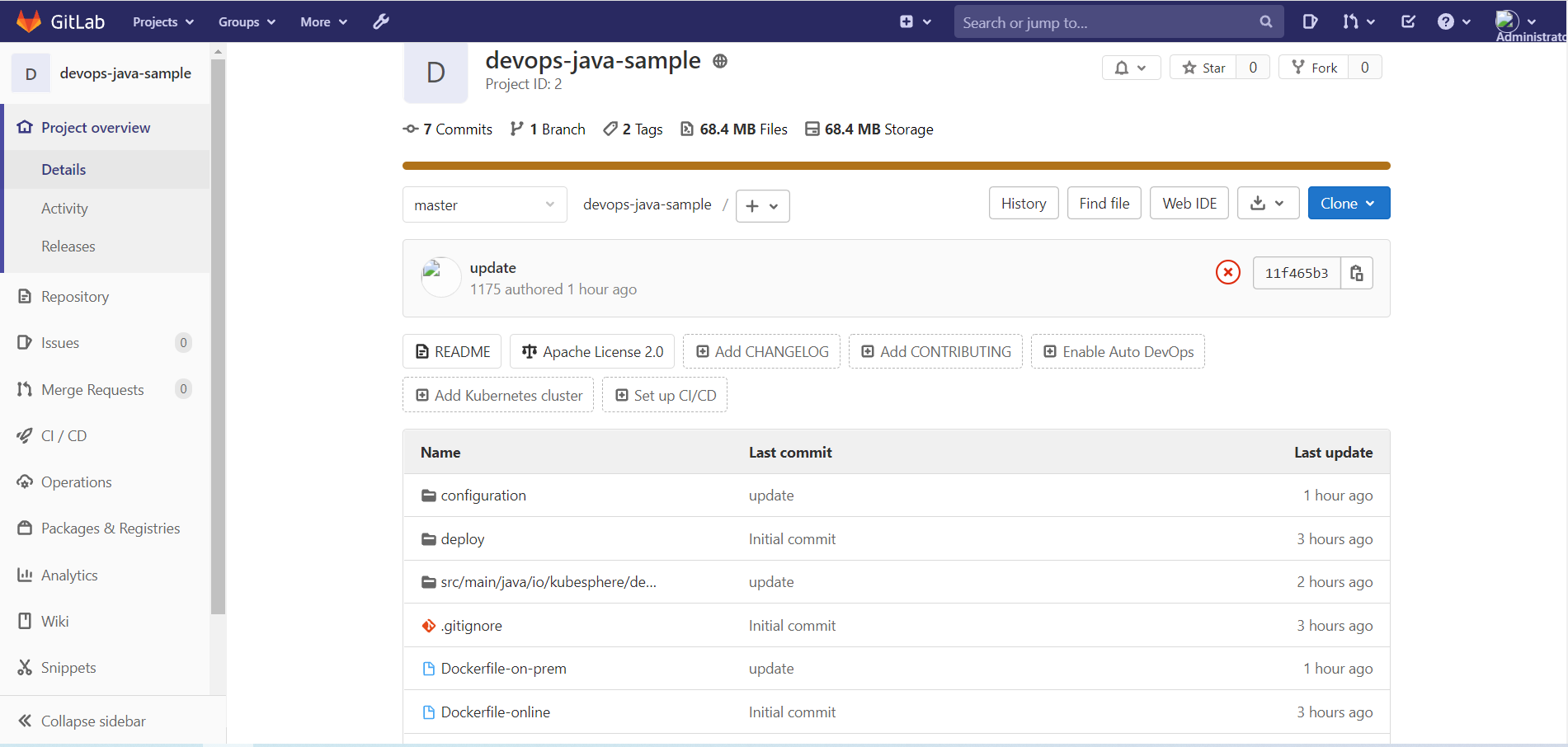Open the help question mark menu

[1454, 22]
